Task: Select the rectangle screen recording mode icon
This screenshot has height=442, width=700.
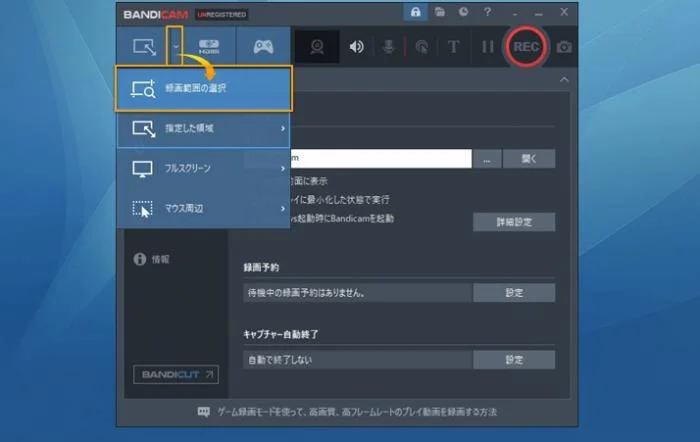Action: (144, 46)
